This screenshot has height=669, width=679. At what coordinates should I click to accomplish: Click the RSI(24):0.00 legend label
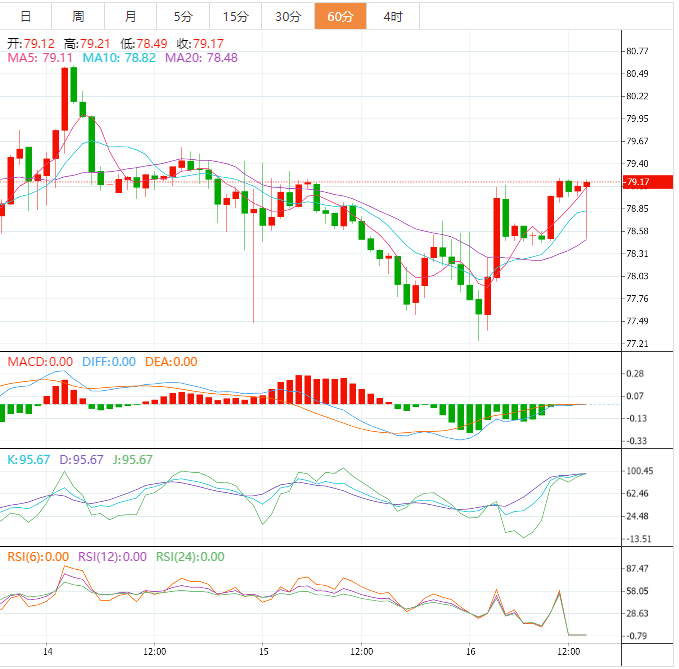(188, 557)
